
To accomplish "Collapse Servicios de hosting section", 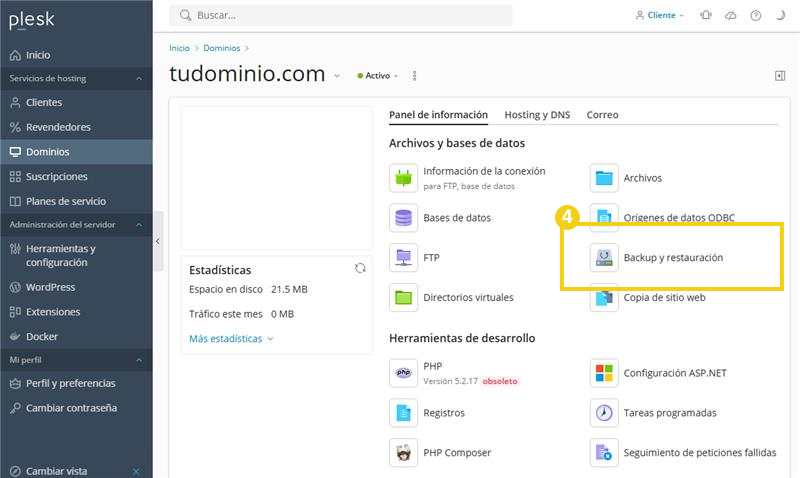I will click(139, 79).
